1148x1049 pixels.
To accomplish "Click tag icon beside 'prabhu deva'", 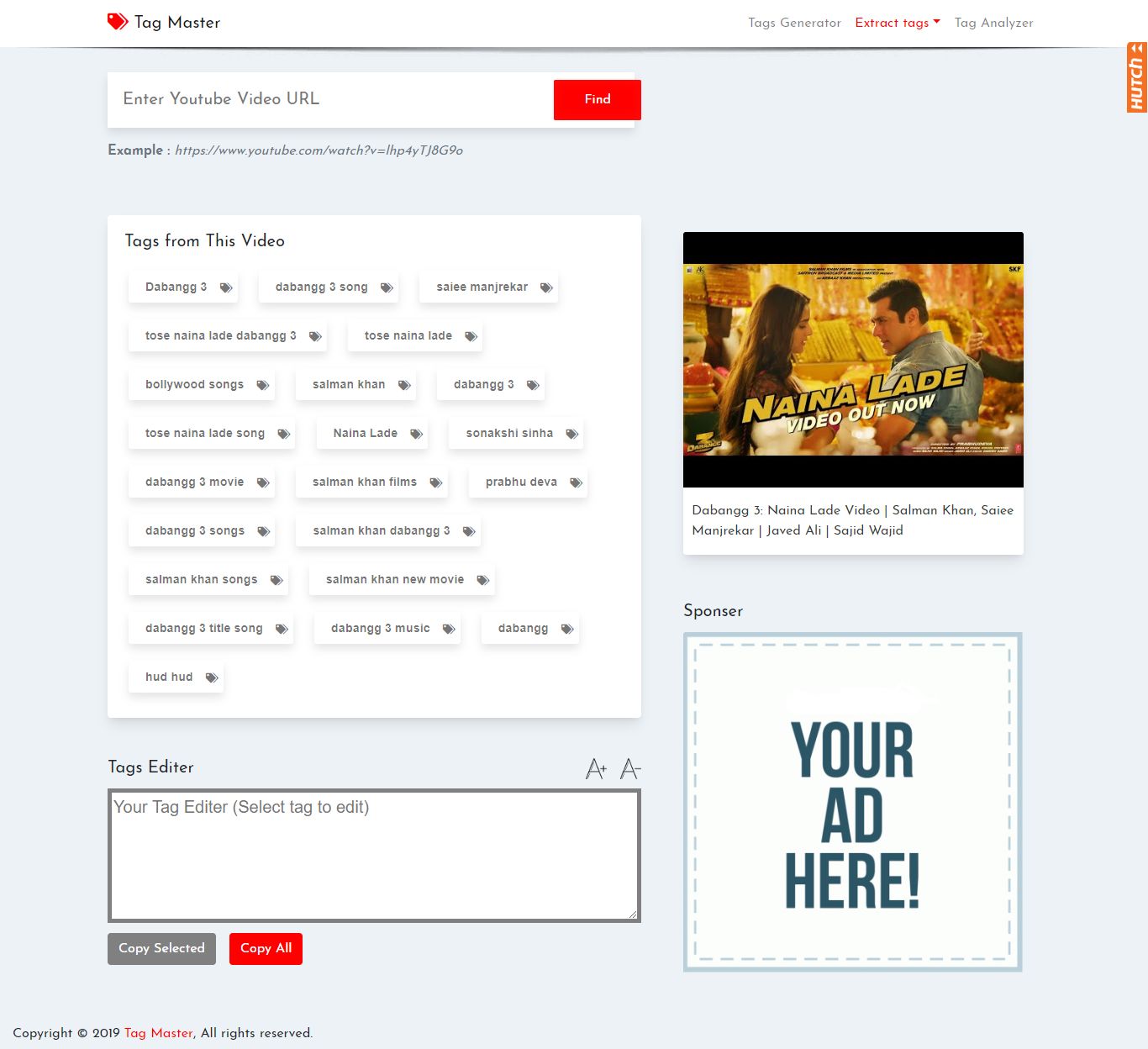I will click(x=577, y=482).
